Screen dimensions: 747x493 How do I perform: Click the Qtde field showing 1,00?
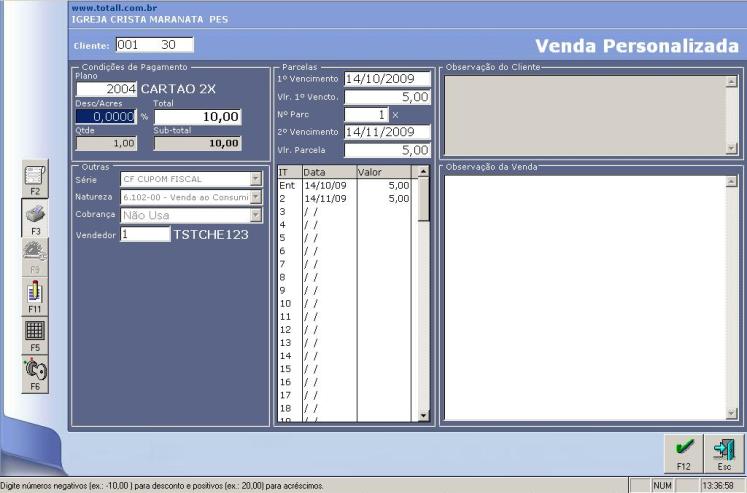tap(106, 143)
